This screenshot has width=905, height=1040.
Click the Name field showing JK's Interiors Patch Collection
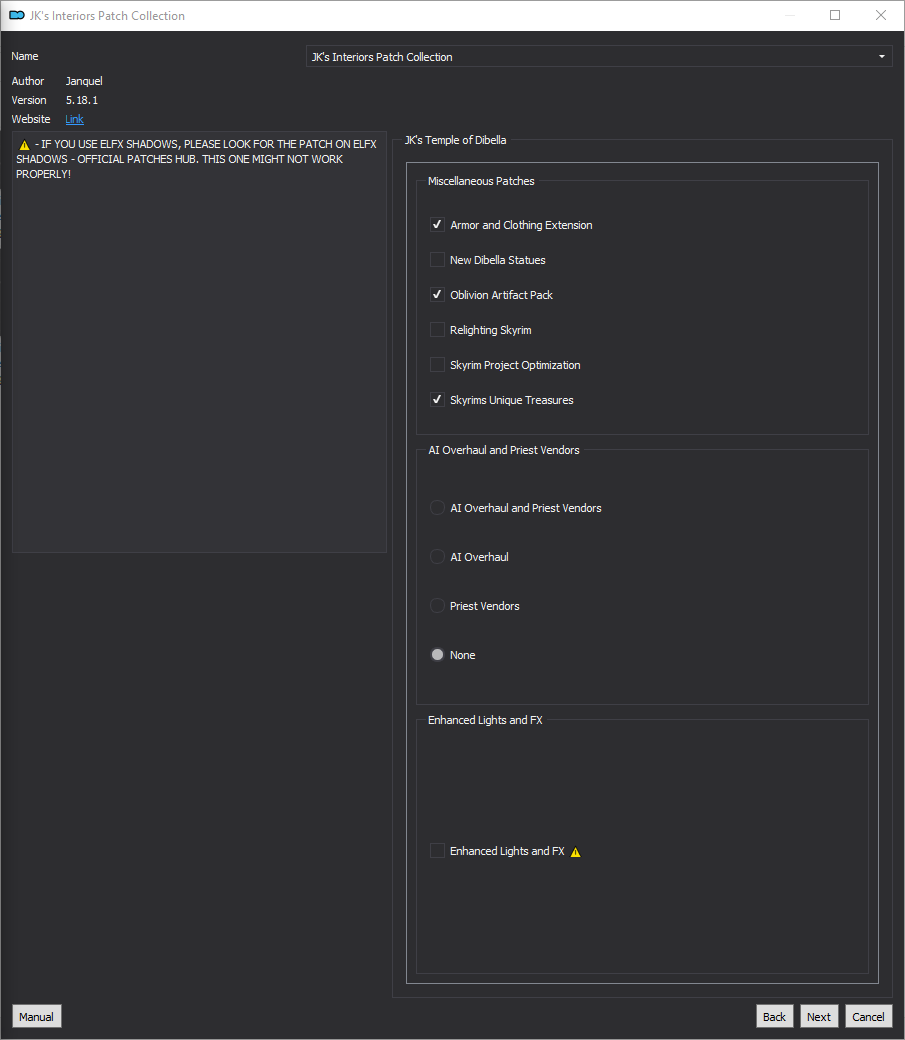(598, 57)
